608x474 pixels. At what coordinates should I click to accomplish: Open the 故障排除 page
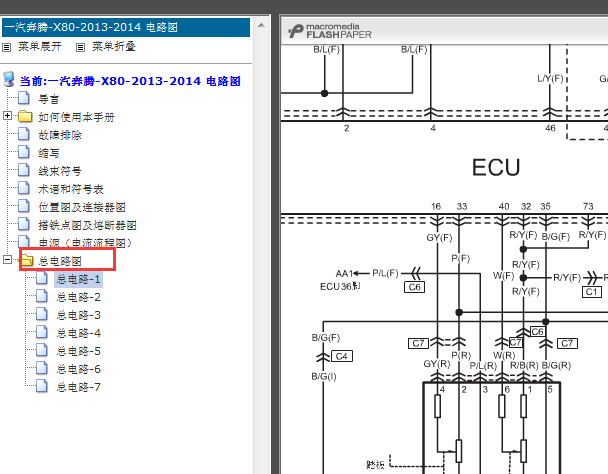pyautogui.click(x=60, y=135)
